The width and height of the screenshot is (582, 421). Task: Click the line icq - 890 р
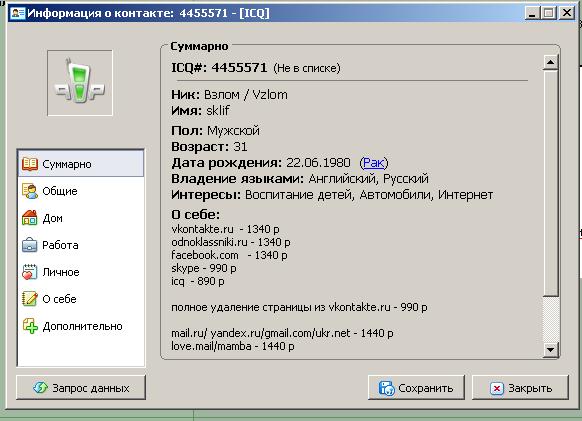(197, 281)
